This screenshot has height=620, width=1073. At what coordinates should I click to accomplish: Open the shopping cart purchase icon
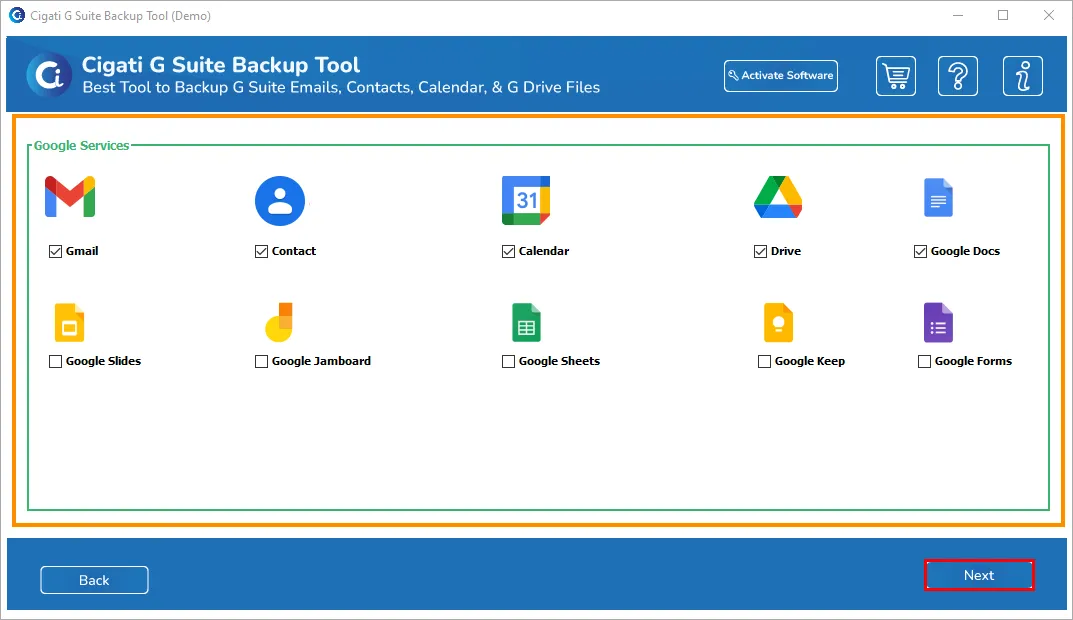click(896, 76)
